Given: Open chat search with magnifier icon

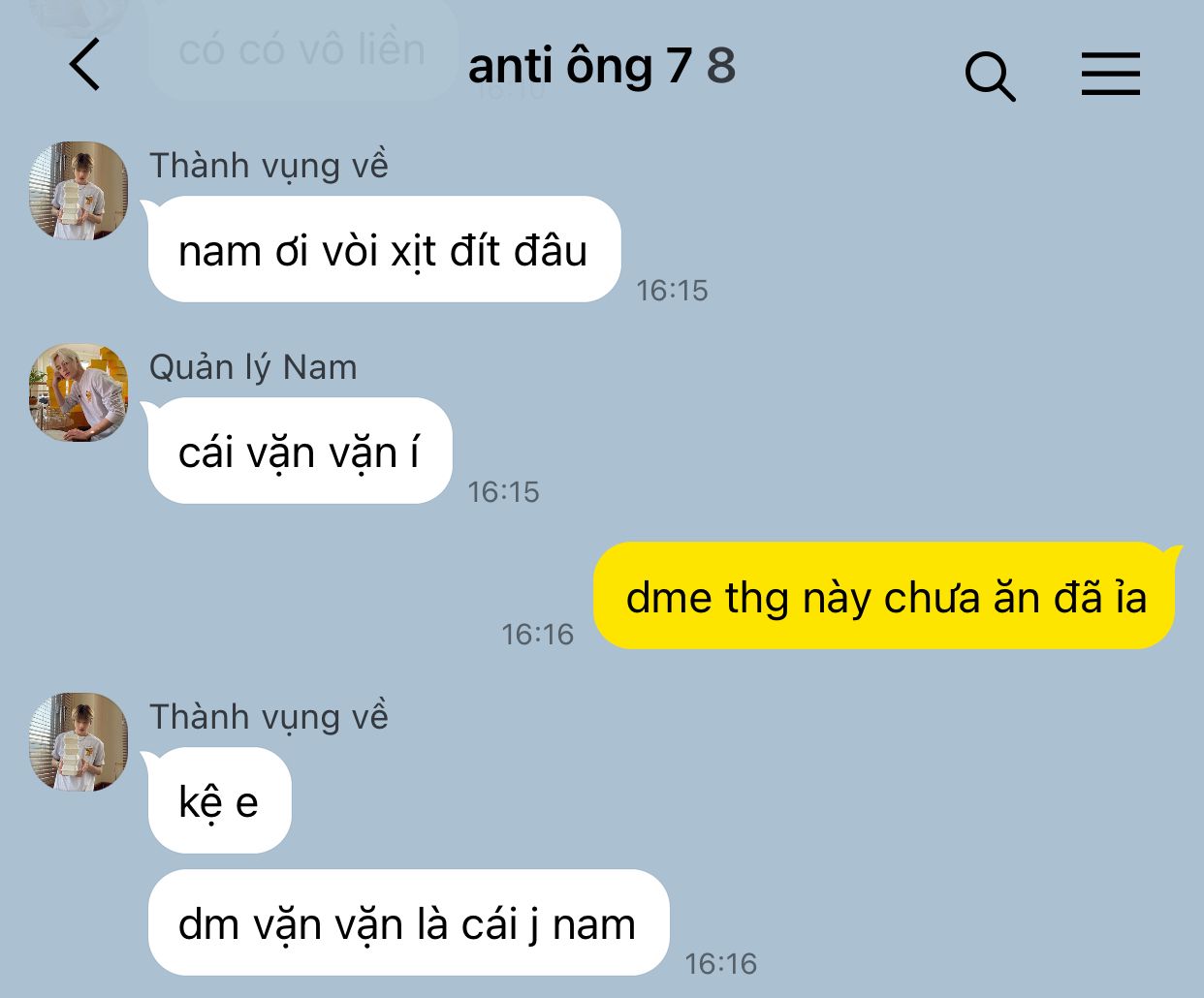Looking at the screenshot, I should click(x=990, y=76).
